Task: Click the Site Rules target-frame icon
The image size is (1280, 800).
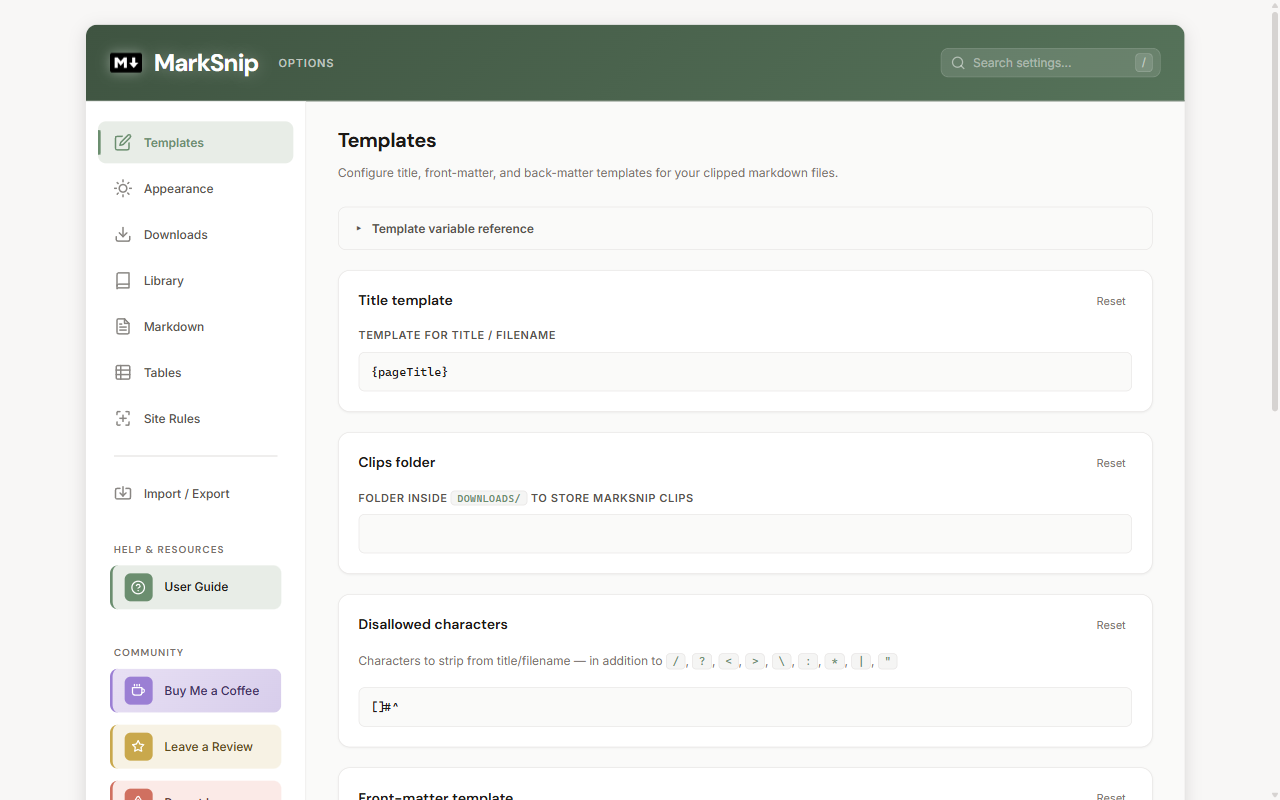Action: click(x=123, y=418)
